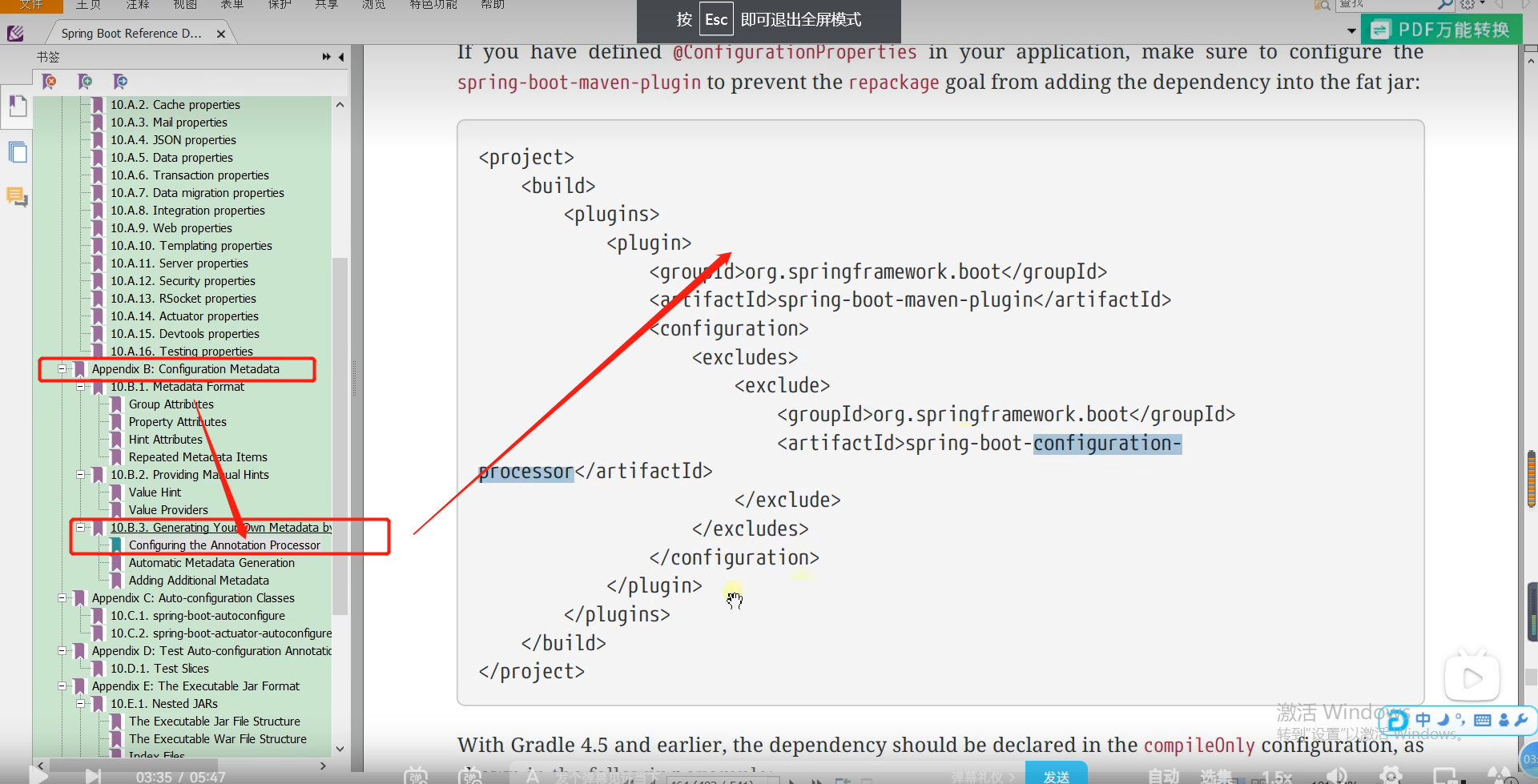Collapse Appendix D Test Auto-configuration node
Image resolution: width=1538 pixels, height=784 pixels.
(x=62, y=651)
